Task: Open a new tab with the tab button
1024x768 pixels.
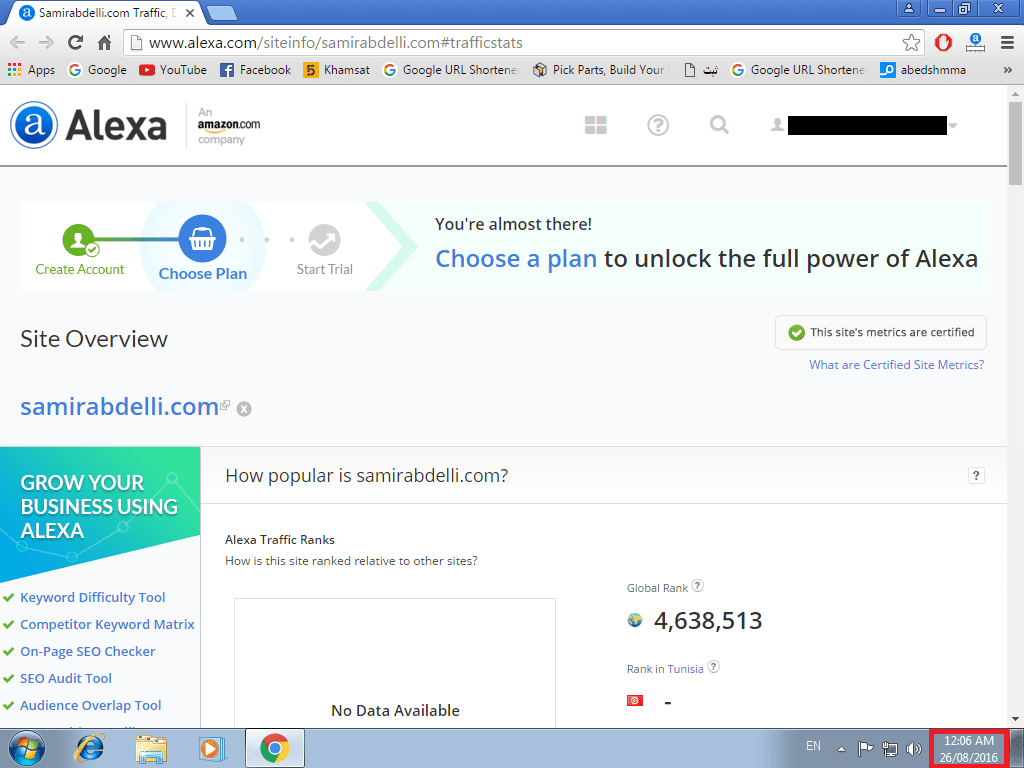Action: [x=221, y=13]
